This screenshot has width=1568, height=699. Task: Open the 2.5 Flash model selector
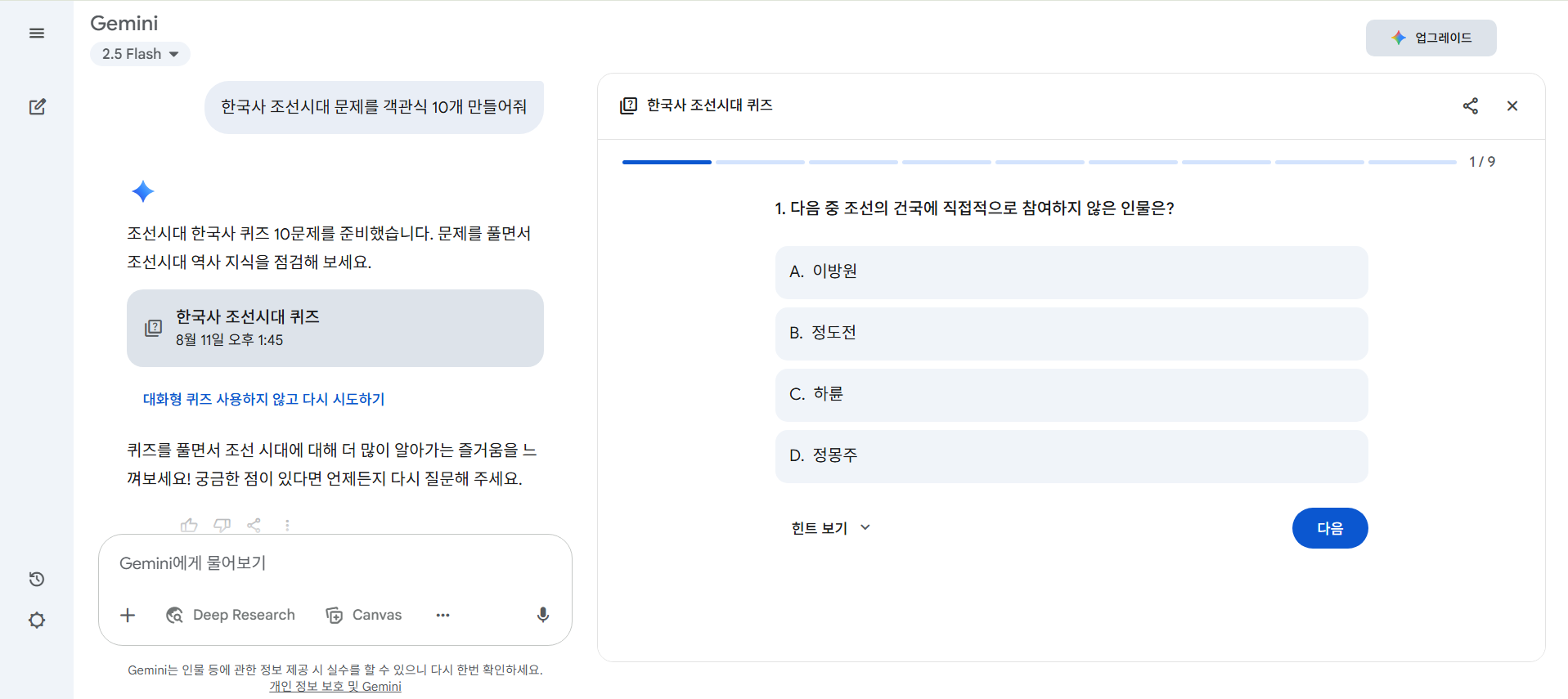coord(140,53)
